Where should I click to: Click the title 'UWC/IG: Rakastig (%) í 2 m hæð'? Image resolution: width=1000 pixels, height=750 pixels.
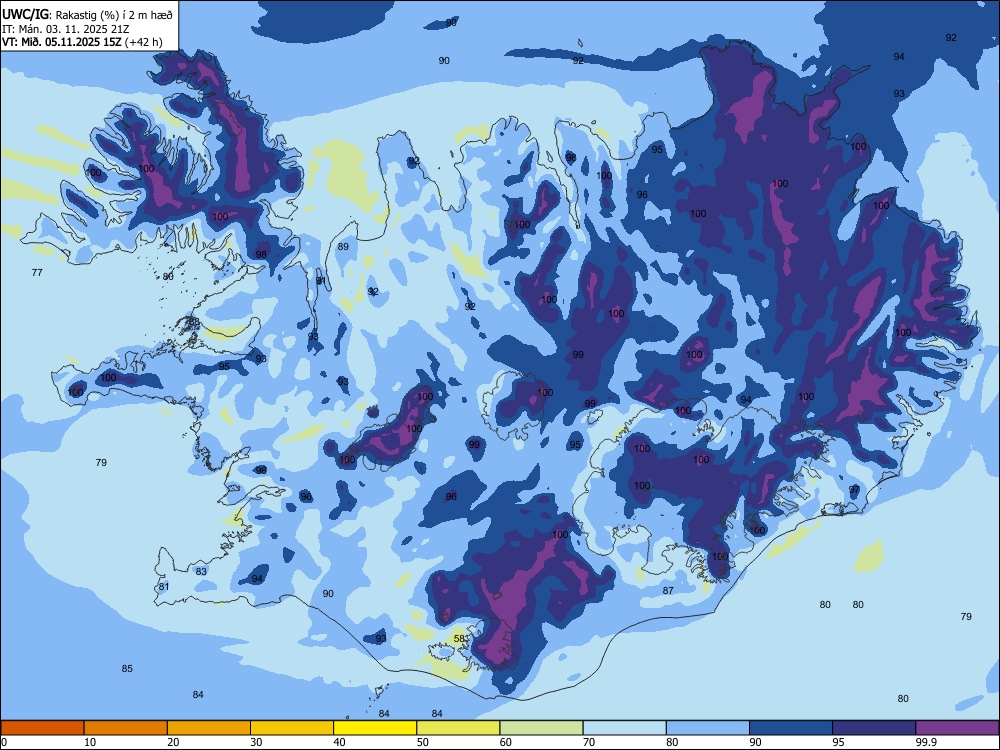click(x=87, y=14)
